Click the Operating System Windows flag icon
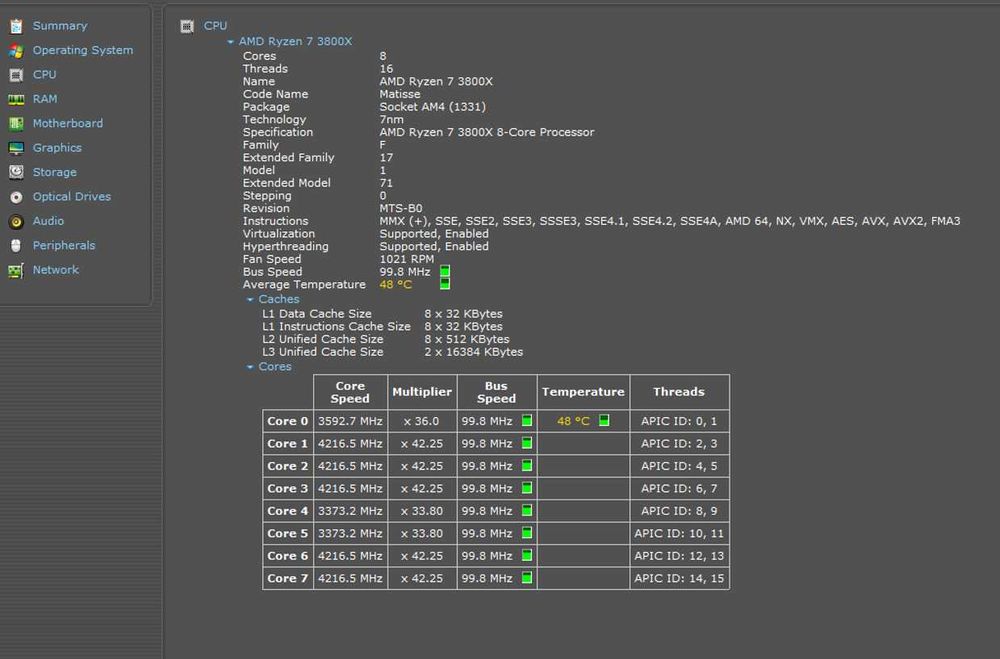Screen dimensions: 1000x659 click(x=16, y=50)
